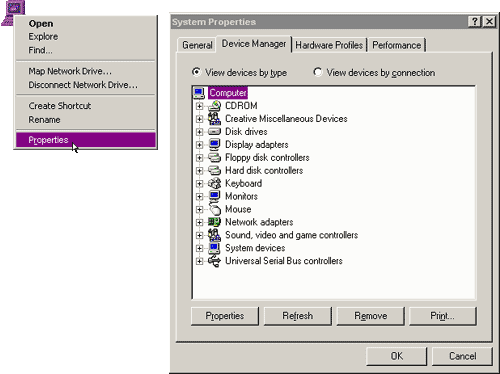This screenshot has height=374, width=500.
Task: Click the Computer root node icon
Action: (x=199, y=93)
